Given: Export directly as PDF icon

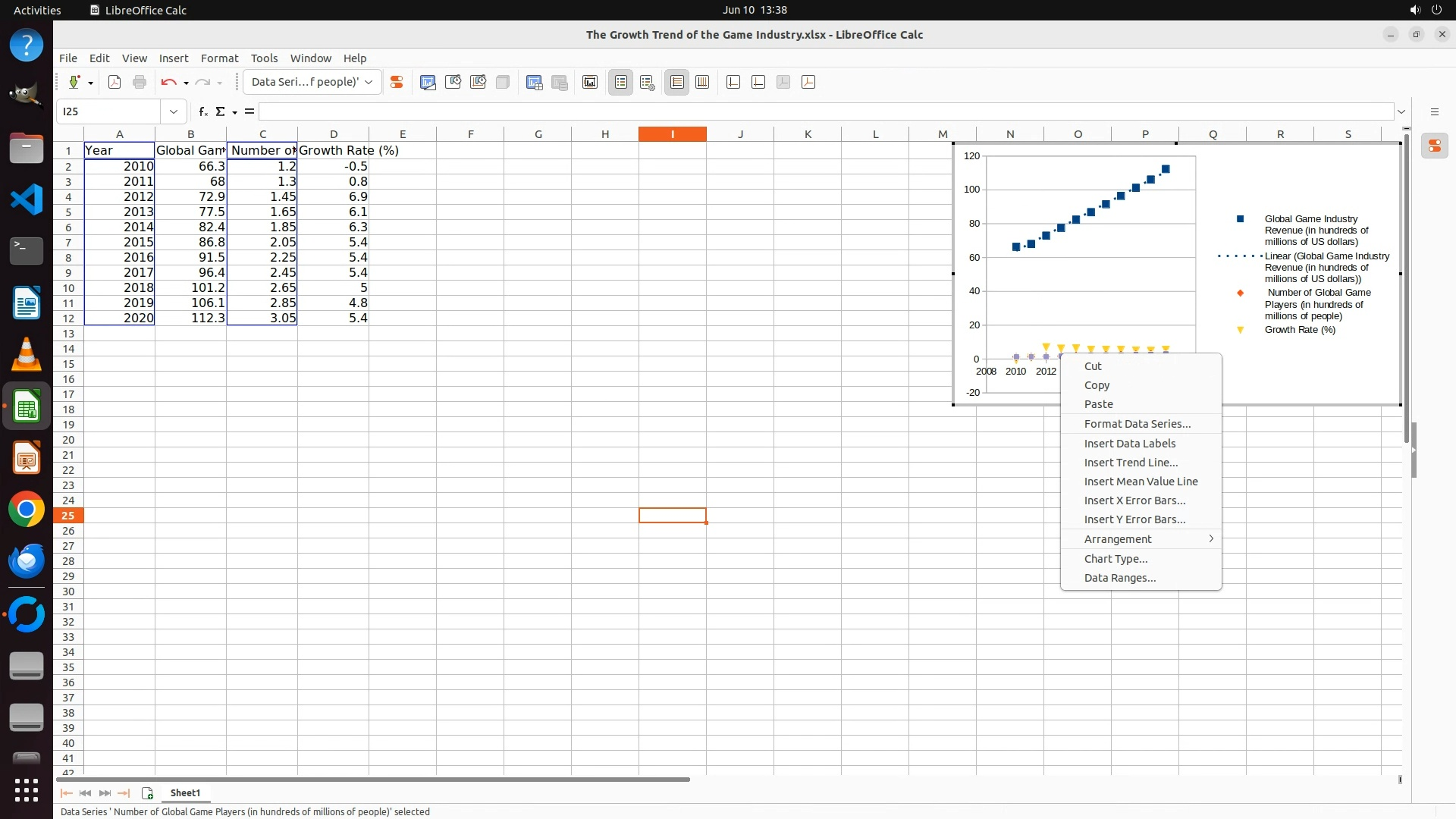Looking at the screenshot, I should coord(115,82).
